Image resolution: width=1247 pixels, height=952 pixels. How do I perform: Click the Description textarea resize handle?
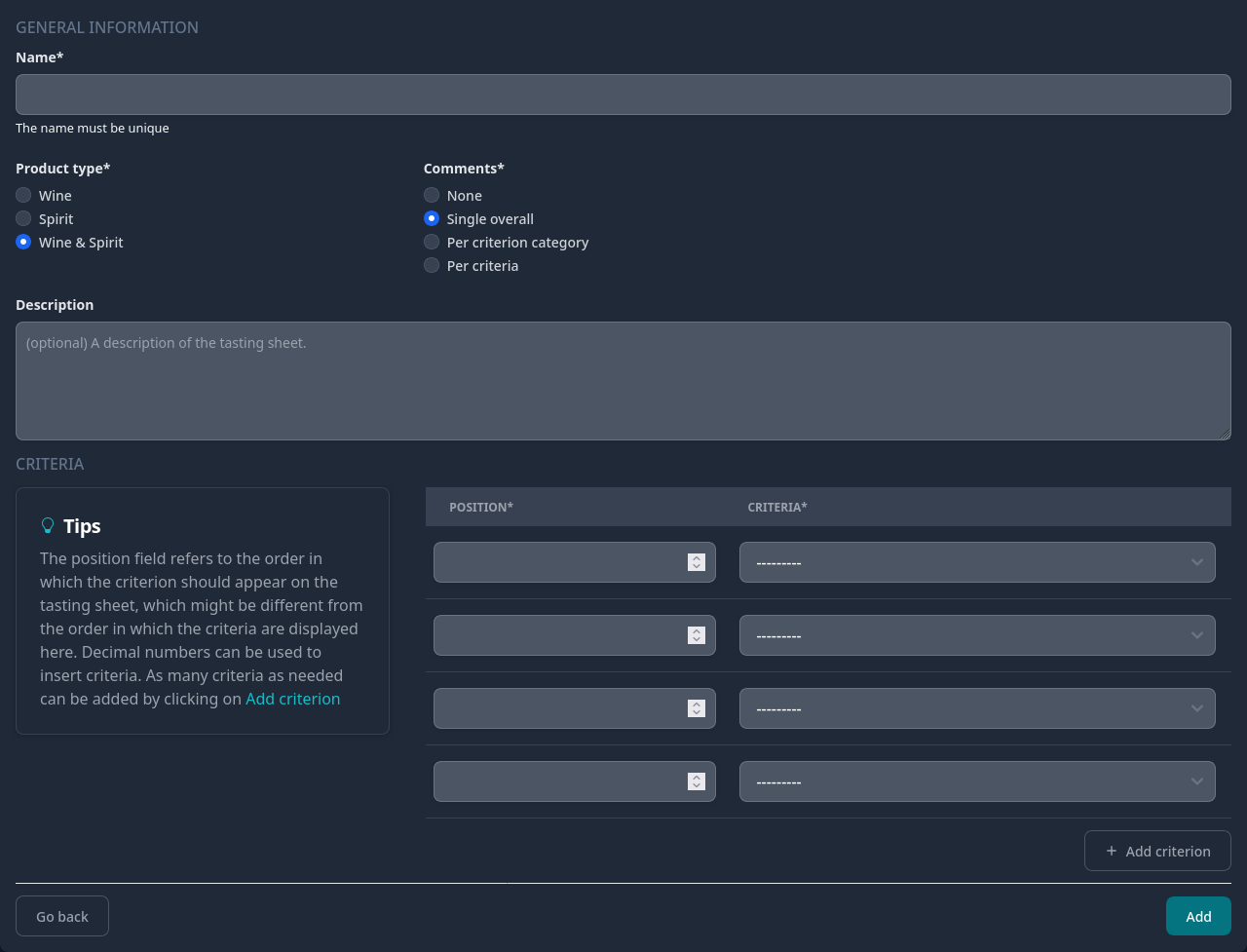pos(1225,434)
